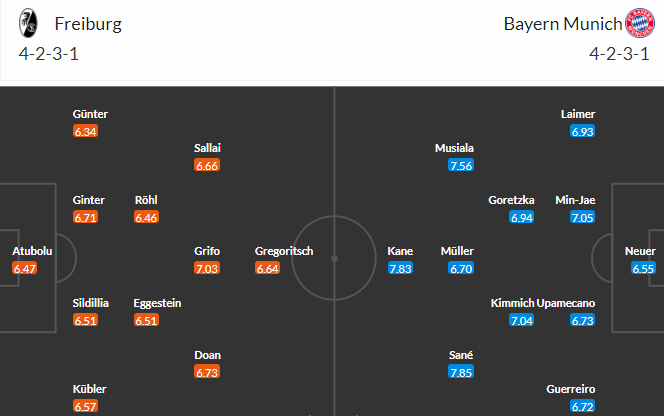Click Musiala's 7.56 rating badge

[461, 165]
